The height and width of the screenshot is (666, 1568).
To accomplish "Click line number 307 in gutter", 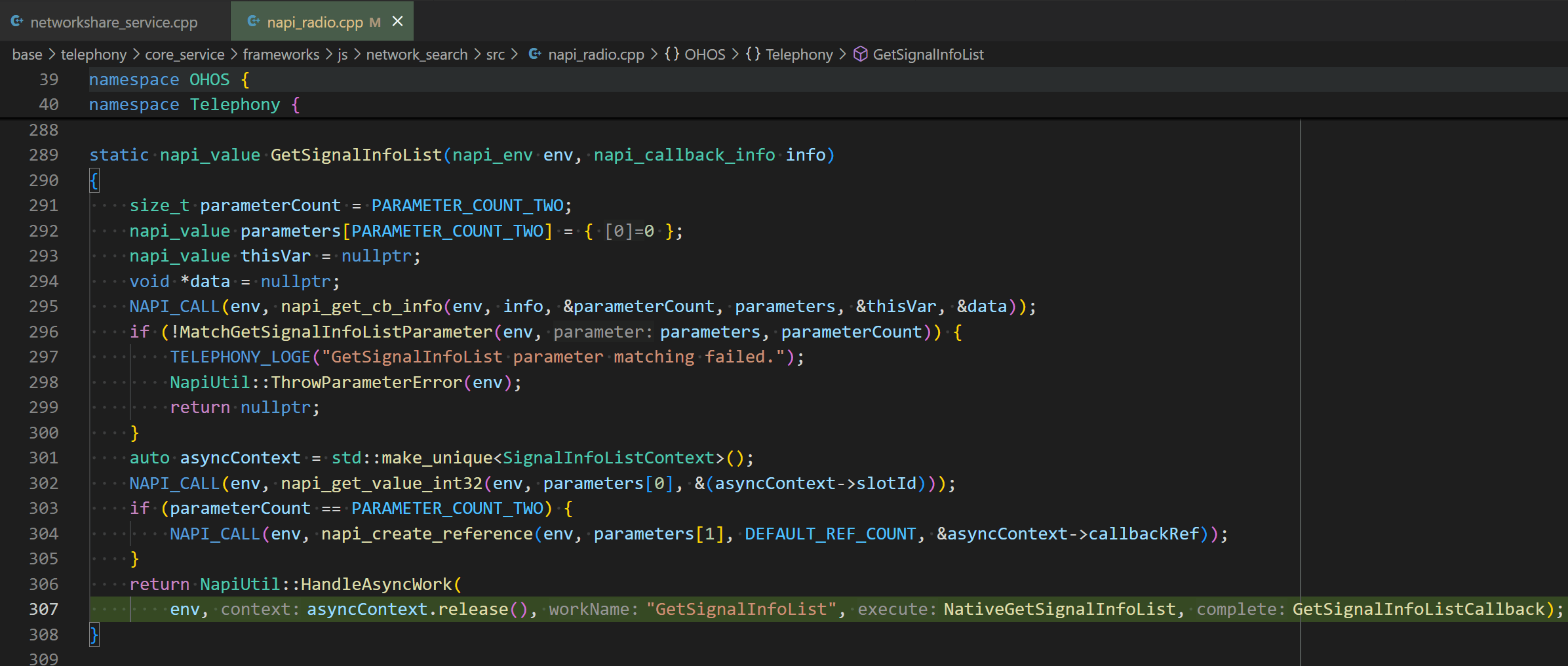I will [44, 610].
